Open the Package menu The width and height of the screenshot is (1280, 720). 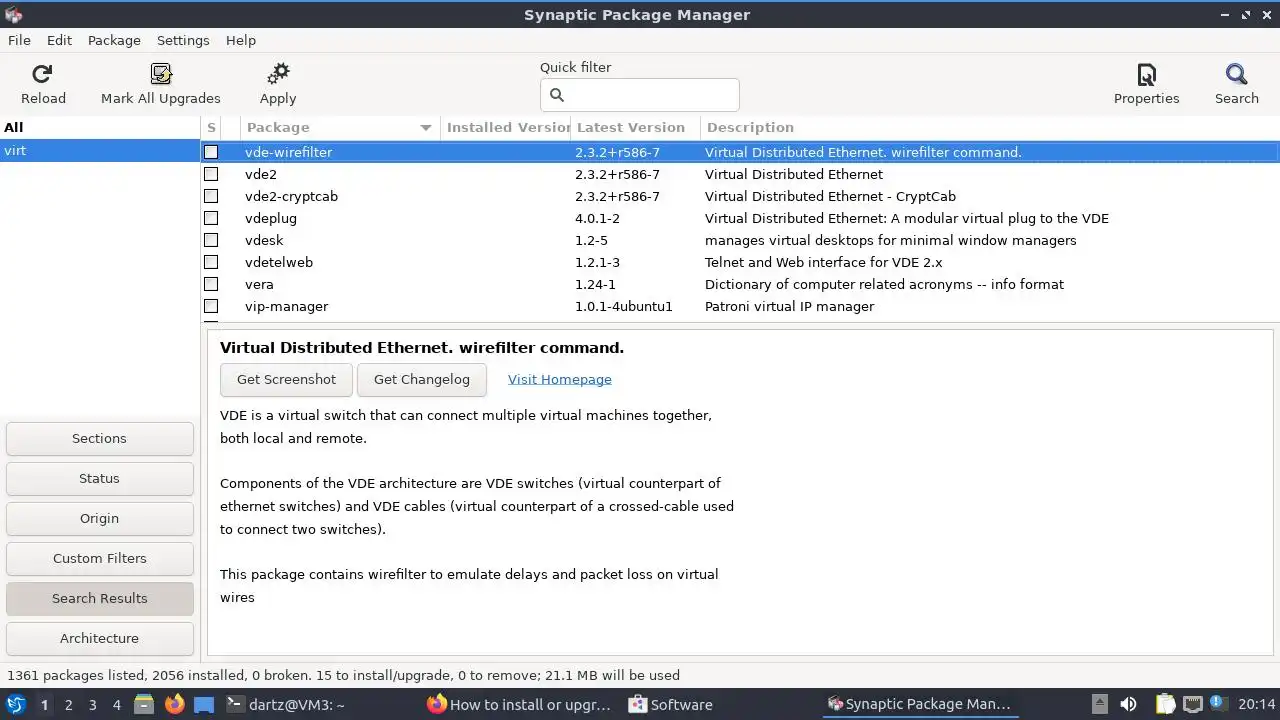[114, 40]
